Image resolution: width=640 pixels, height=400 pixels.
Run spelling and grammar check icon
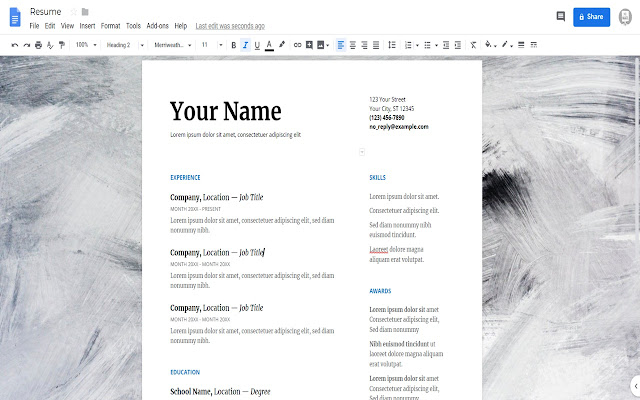(50, 45)
